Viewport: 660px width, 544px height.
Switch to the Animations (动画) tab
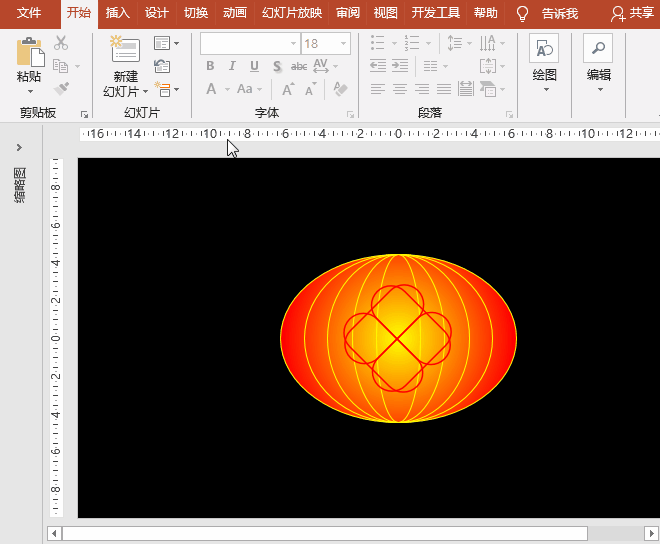click(x=234, y=13)
